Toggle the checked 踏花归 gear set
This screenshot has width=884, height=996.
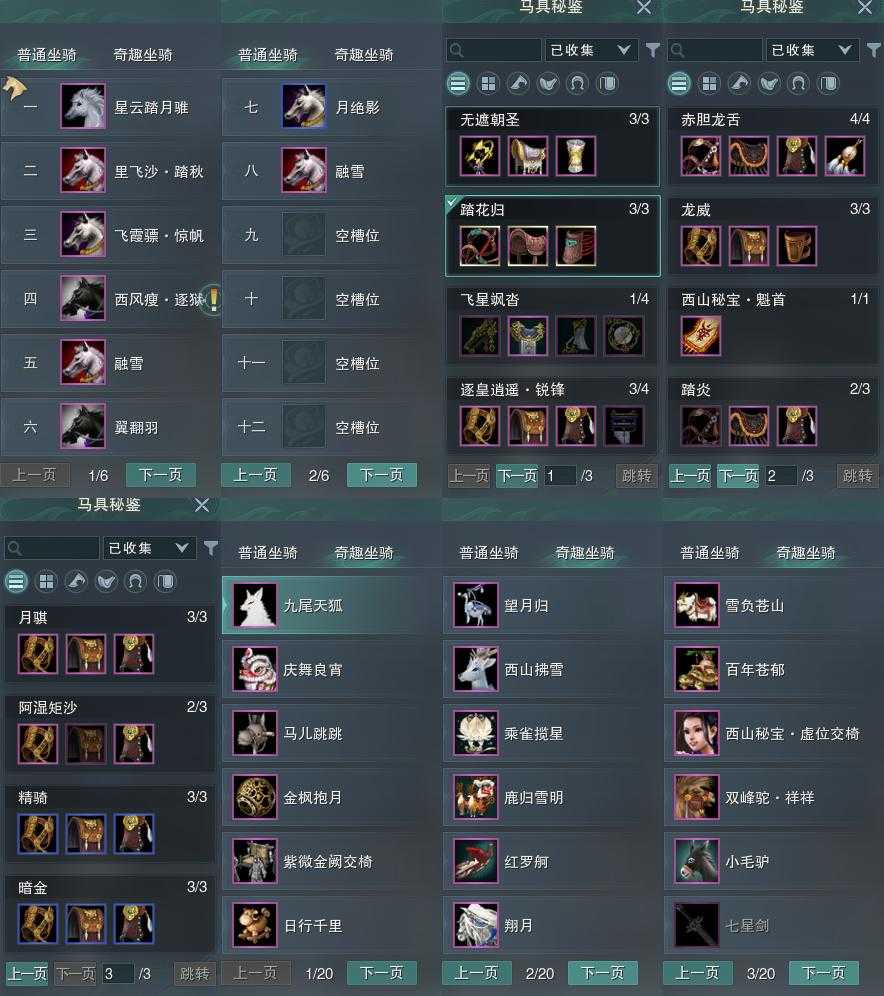tap(552, 236)
